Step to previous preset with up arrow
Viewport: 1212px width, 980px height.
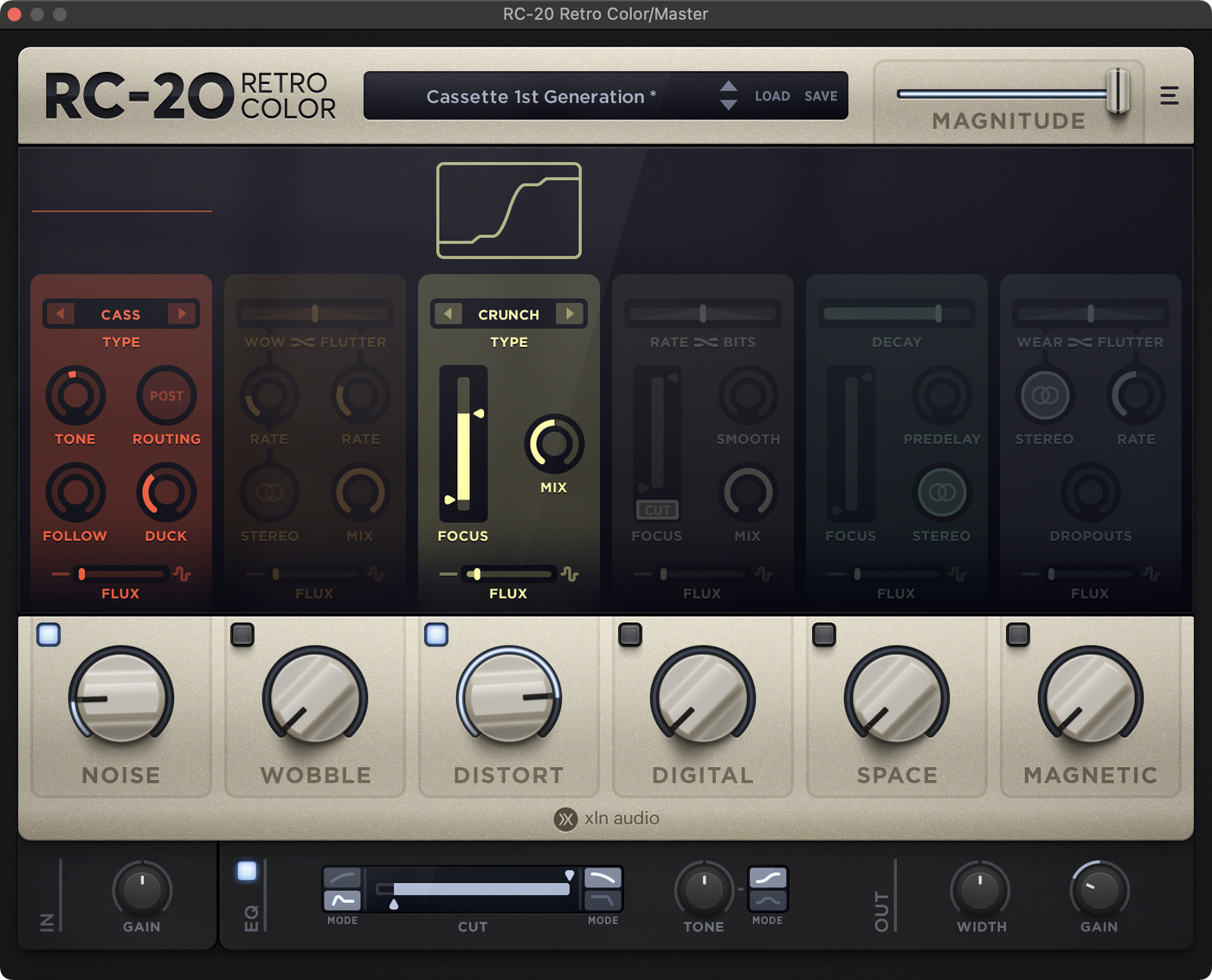pos(729,87)
